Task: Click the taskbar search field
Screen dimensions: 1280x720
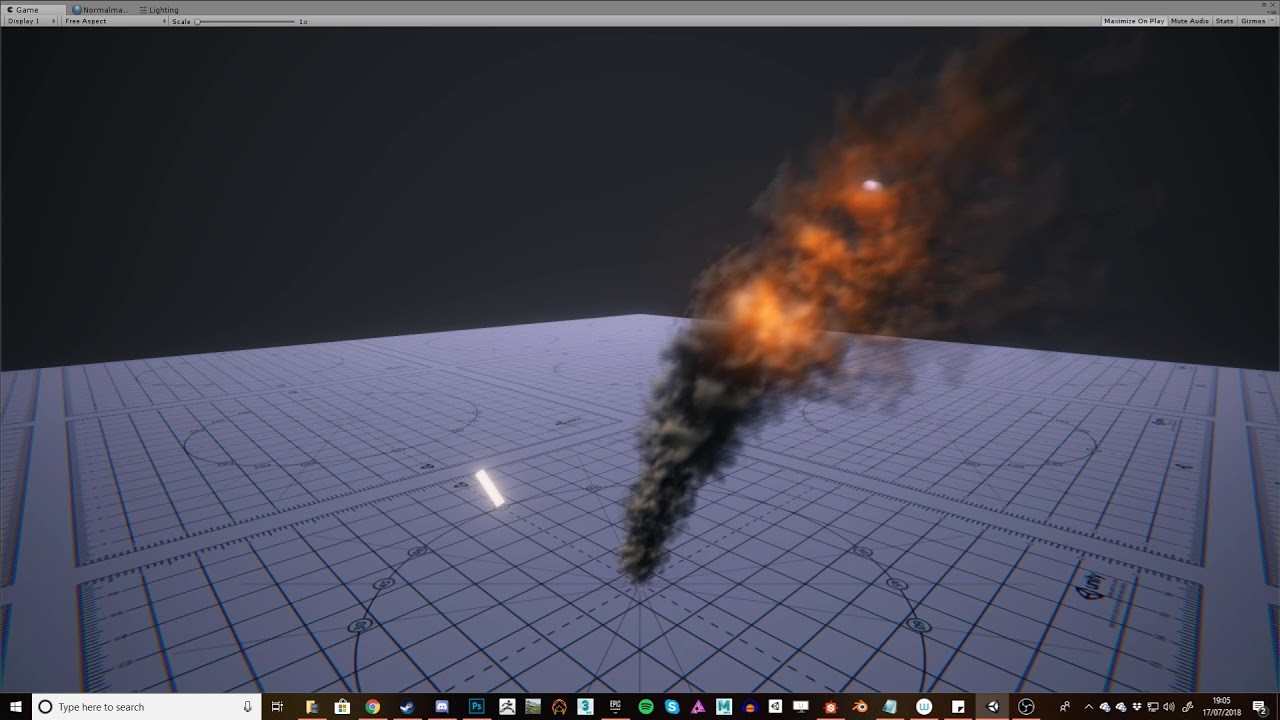Action: tap(130, 706)
